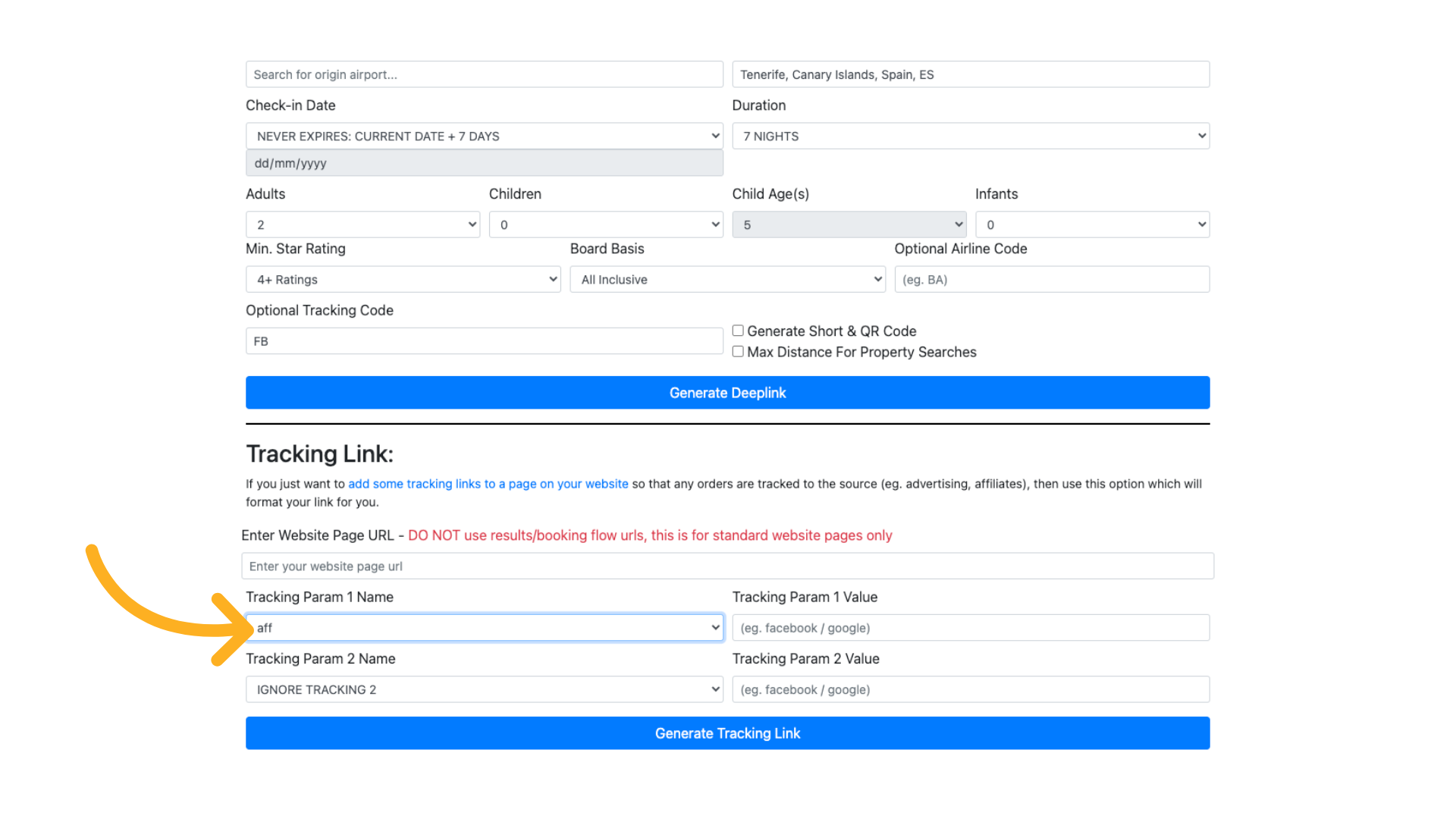Image resolution: width=1456 pixels, height=819 pixels.
Task: Check Generate Short & QR Code checkbox
Action: tap(738, 331)
